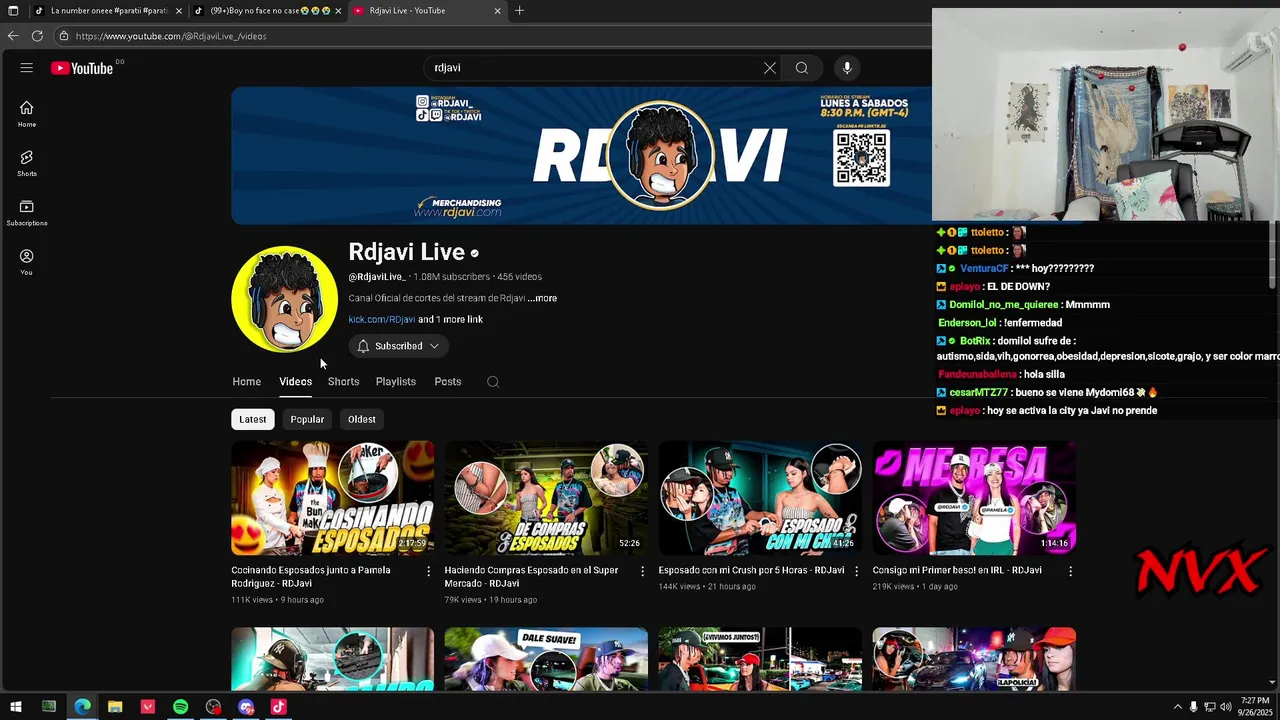The image size is (1280, 720).
Task: Open options for Esposado con mi Crush video
Action: 856,571
